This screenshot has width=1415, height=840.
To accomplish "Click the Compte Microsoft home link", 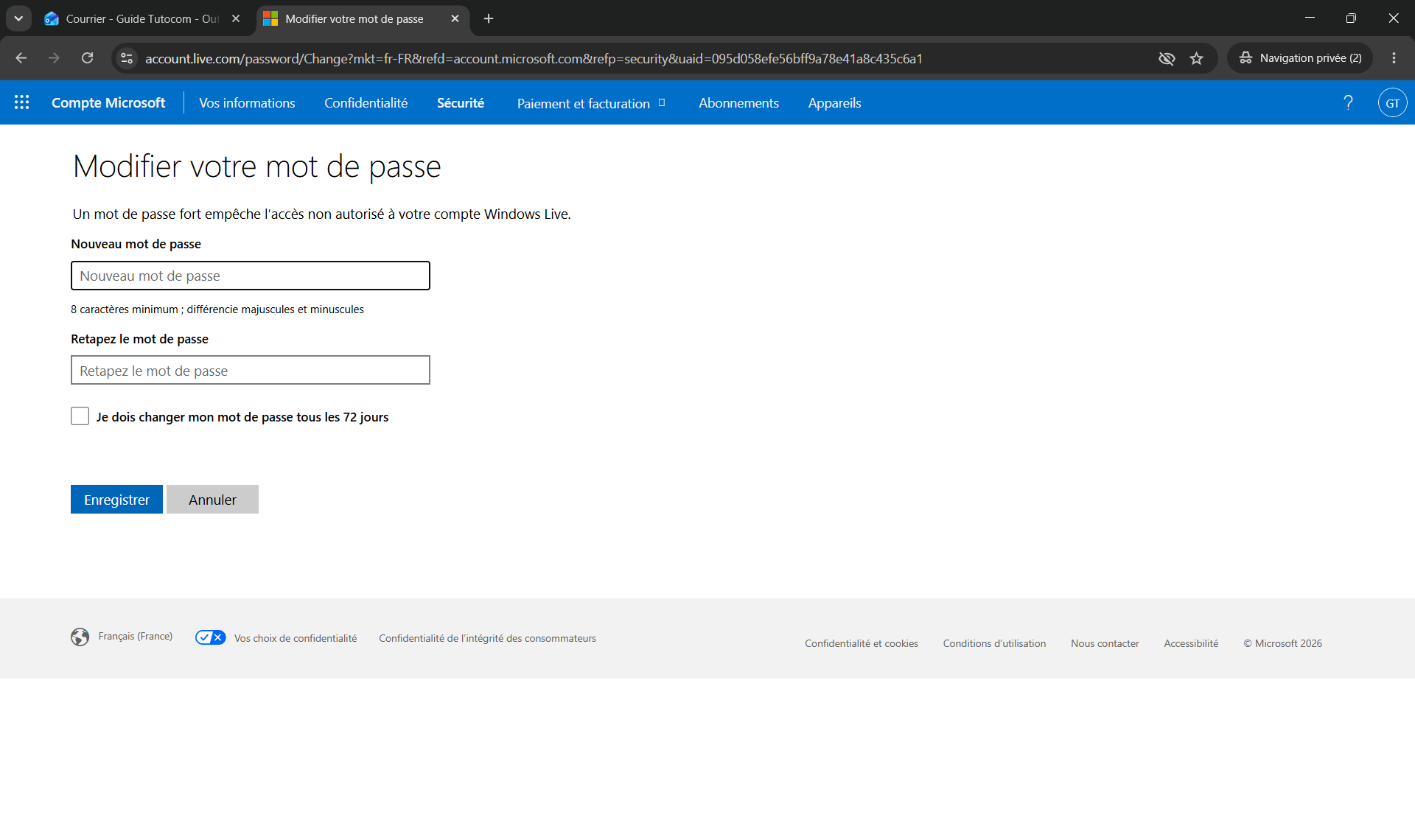I will coord(108,103).
